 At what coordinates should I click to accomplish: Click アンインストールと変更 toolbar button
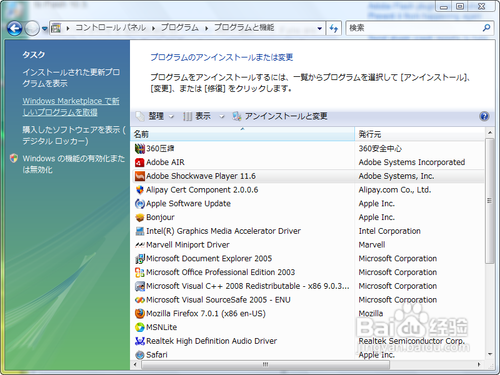coord(280,116)
